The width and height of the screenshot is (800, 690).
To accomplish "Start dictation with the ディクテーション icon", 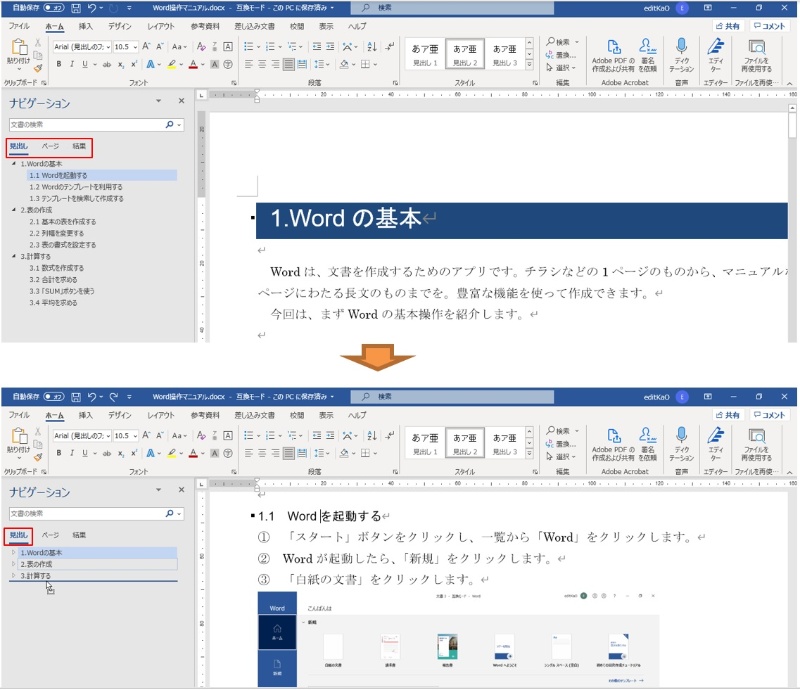I will pos(682,48).
